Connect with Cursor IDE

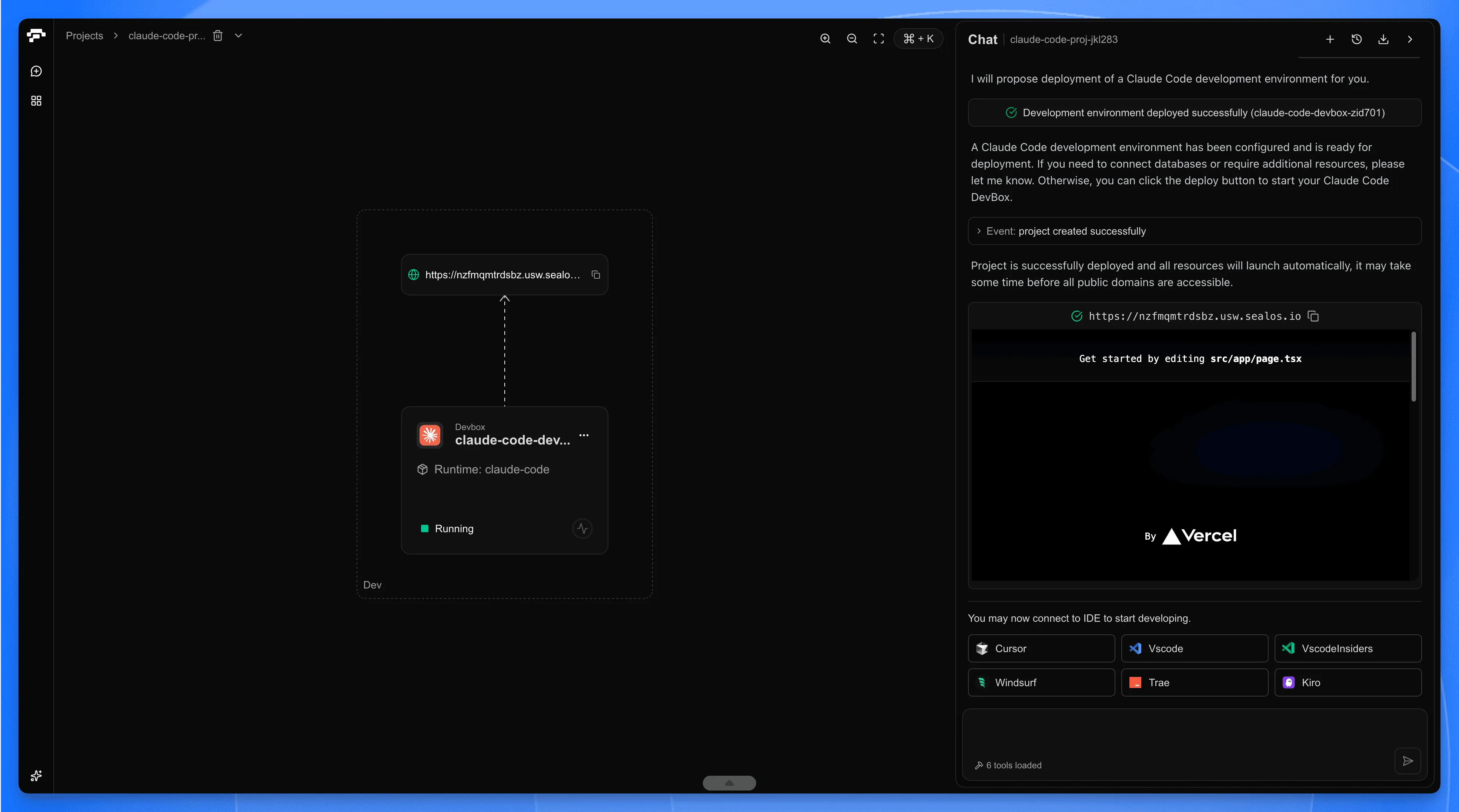(1041, 648)
